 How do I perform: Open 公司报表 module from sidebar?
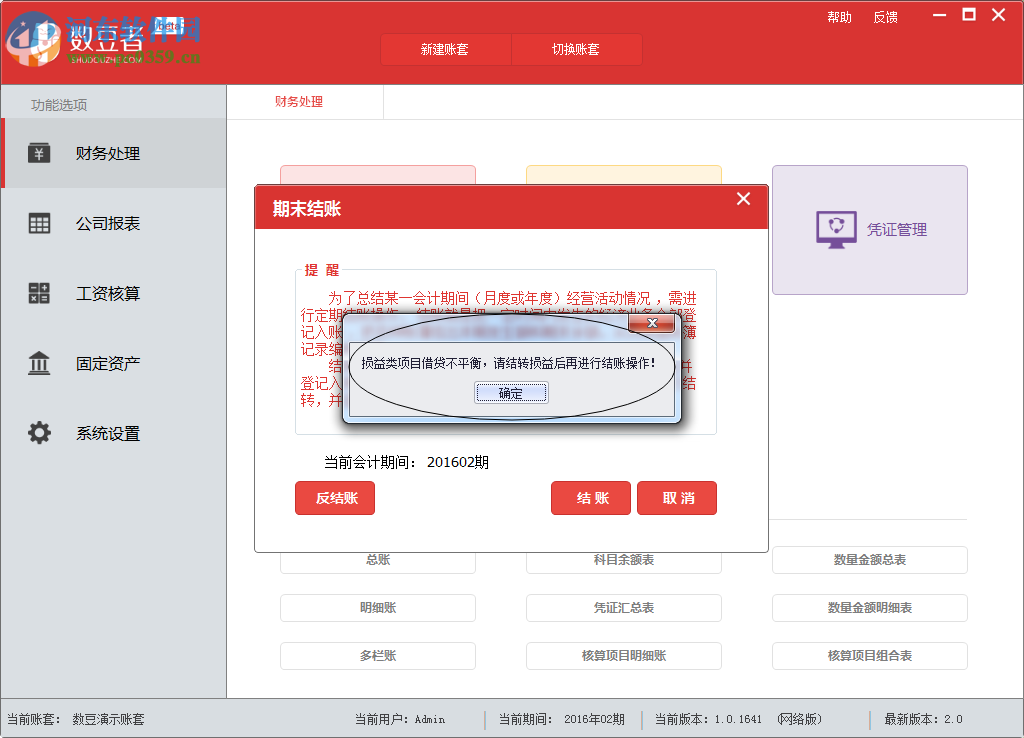(x=38, y=223)
